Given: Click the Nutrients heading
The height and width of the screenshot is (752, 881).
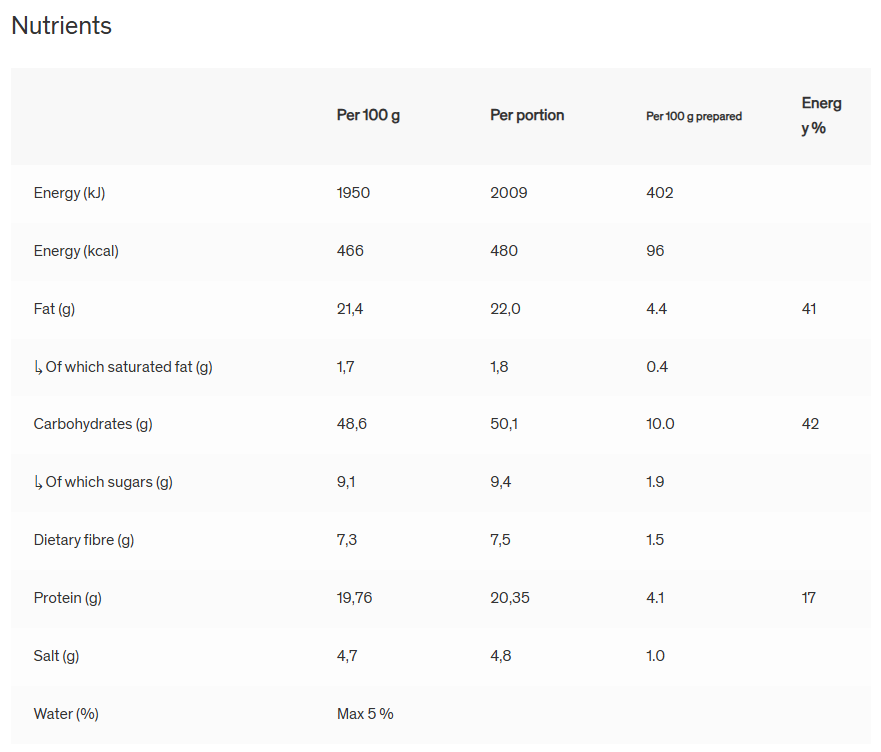Looking at the screenshot, I should coord(61,26).
